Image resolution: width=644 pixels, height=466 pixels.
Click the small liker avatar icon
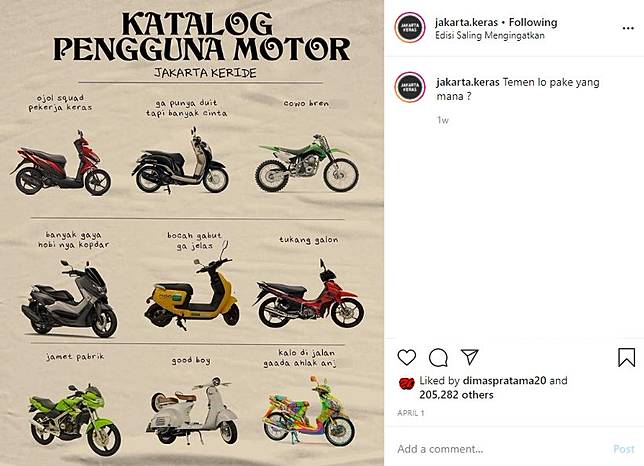pos(407,383)
